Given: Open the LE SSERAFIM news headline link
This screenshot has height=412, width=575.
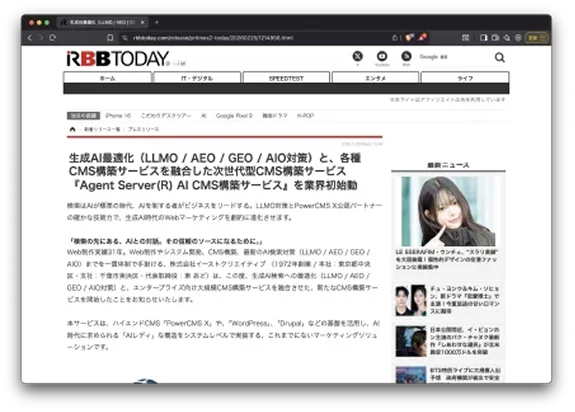Looking at the screenshot, I should [x=447, y=260].
